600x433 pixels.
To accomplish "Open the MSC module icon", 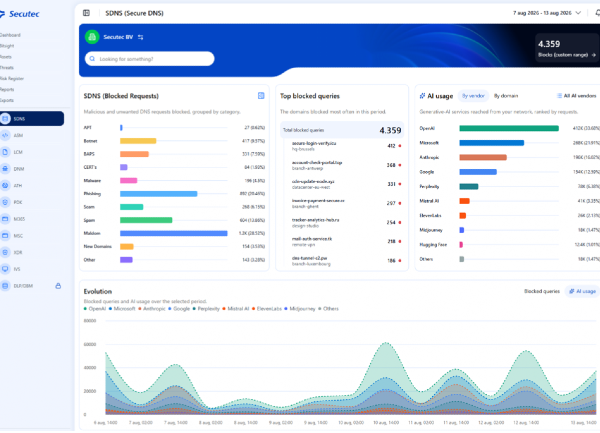I will tap(5, 236).
